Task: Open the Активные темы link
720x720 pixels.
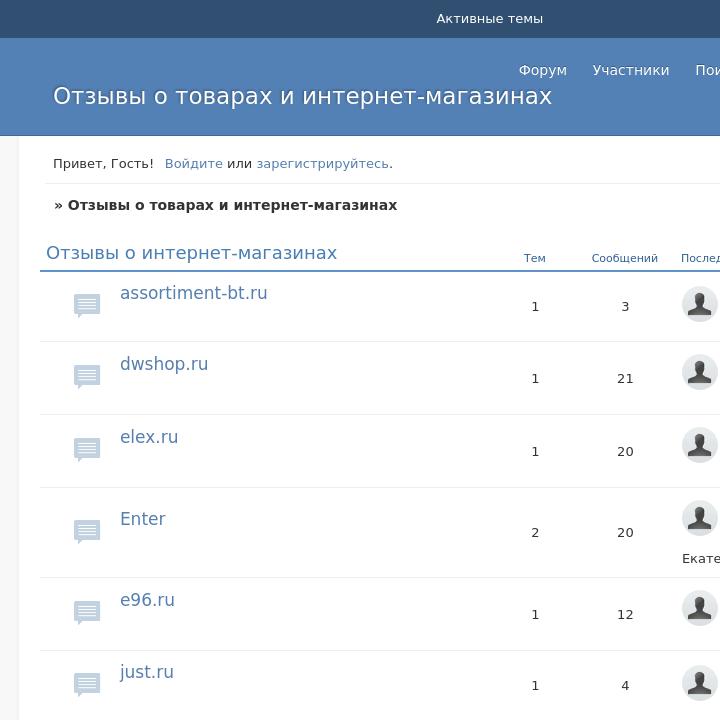Action: (489, 19)
